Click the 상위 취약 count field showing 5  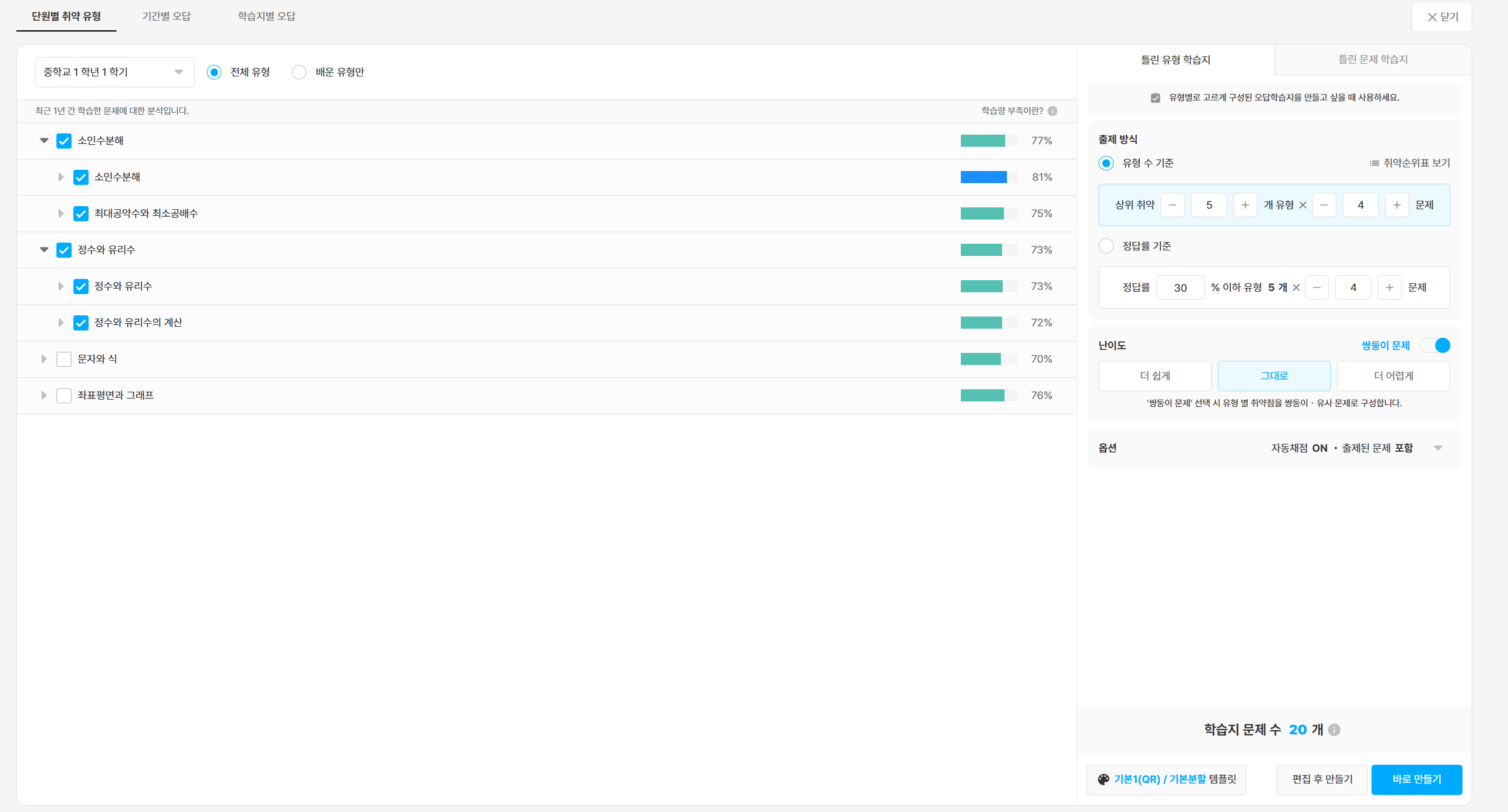coord(1209,205)
